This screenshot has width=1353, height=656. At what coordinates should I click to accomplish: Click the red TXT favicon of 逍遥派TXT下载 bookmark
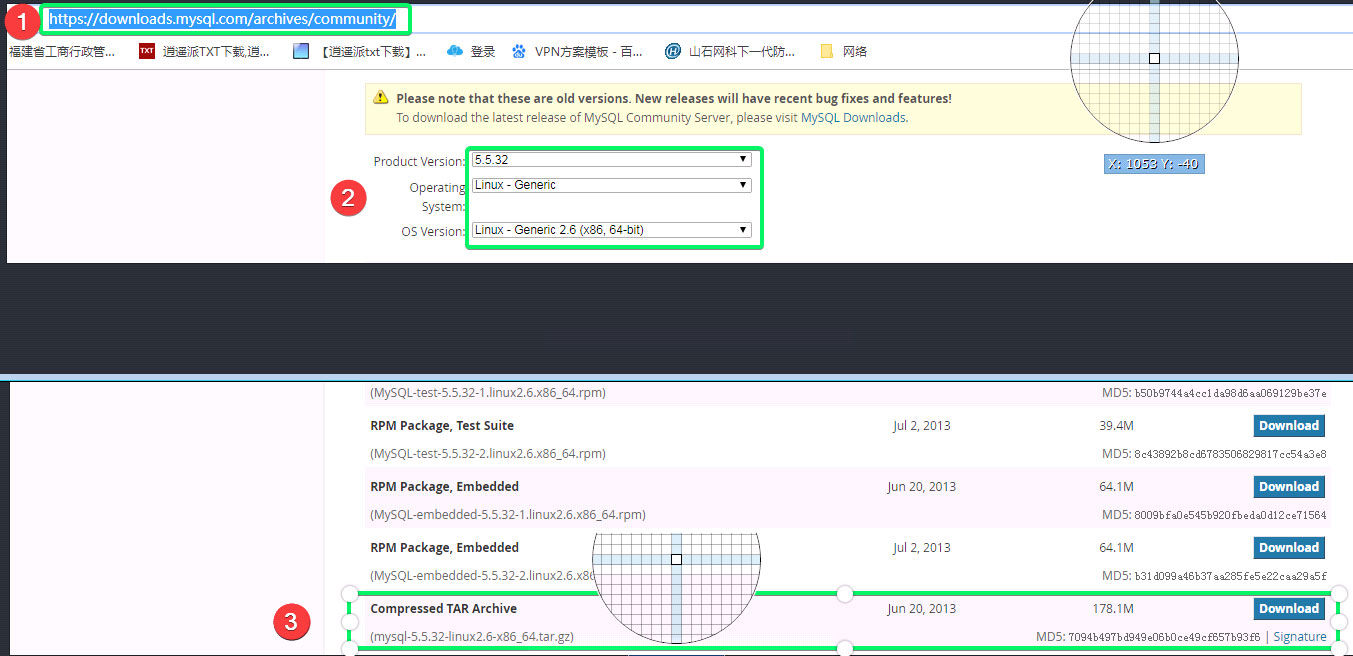(x=147, y=51)
